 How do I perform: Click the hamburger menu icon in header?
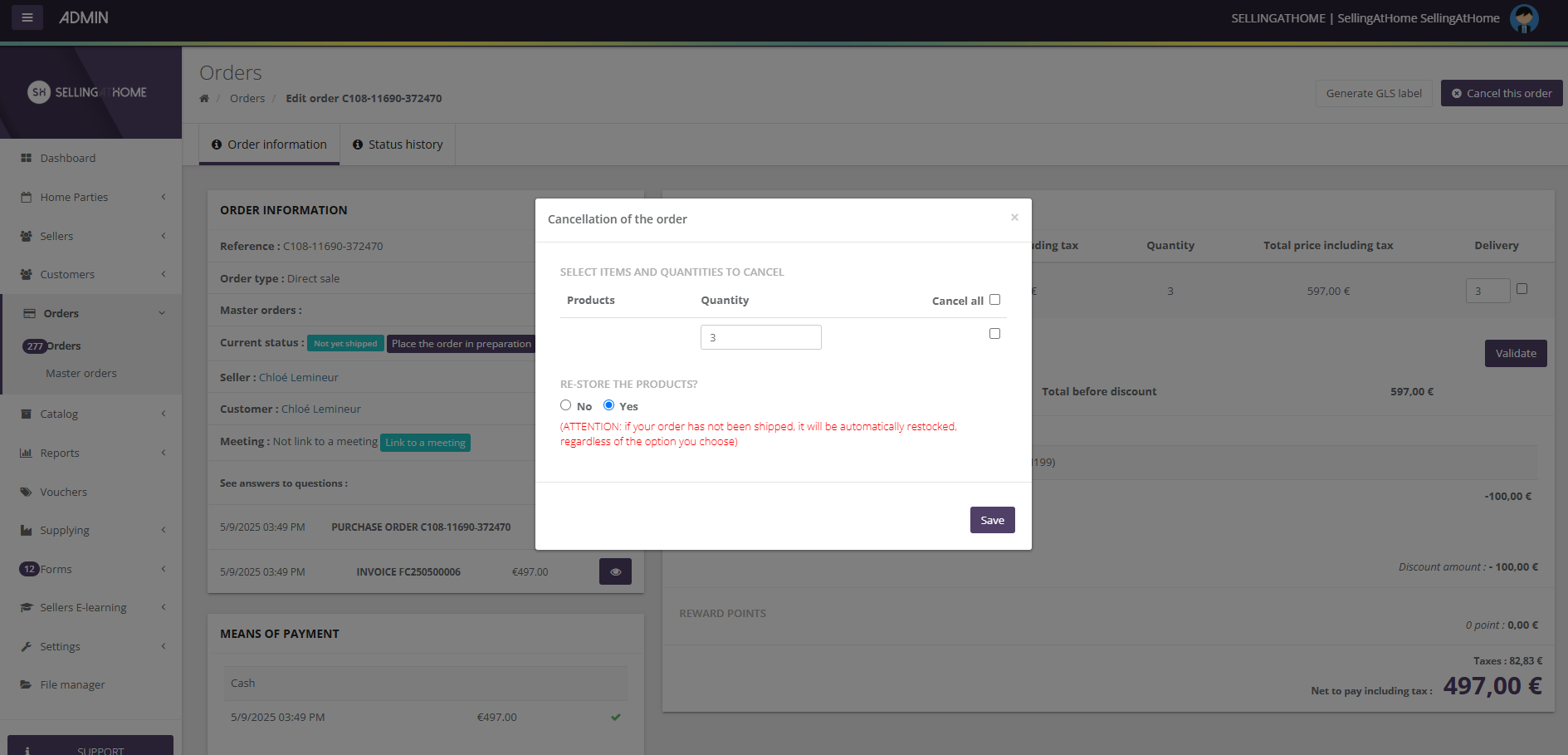point(27,17)
